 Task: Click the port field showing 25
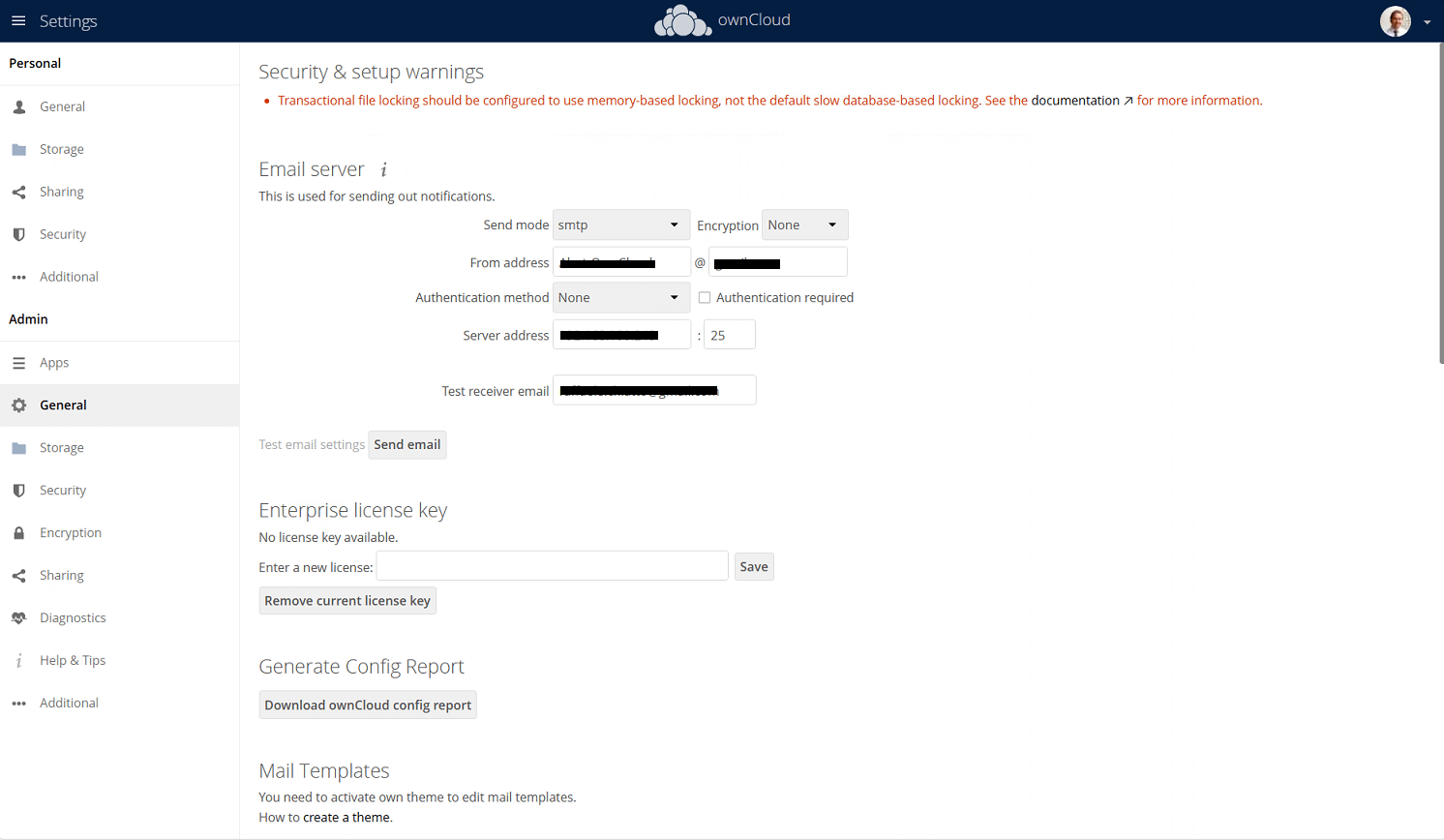tap(730, 335)
